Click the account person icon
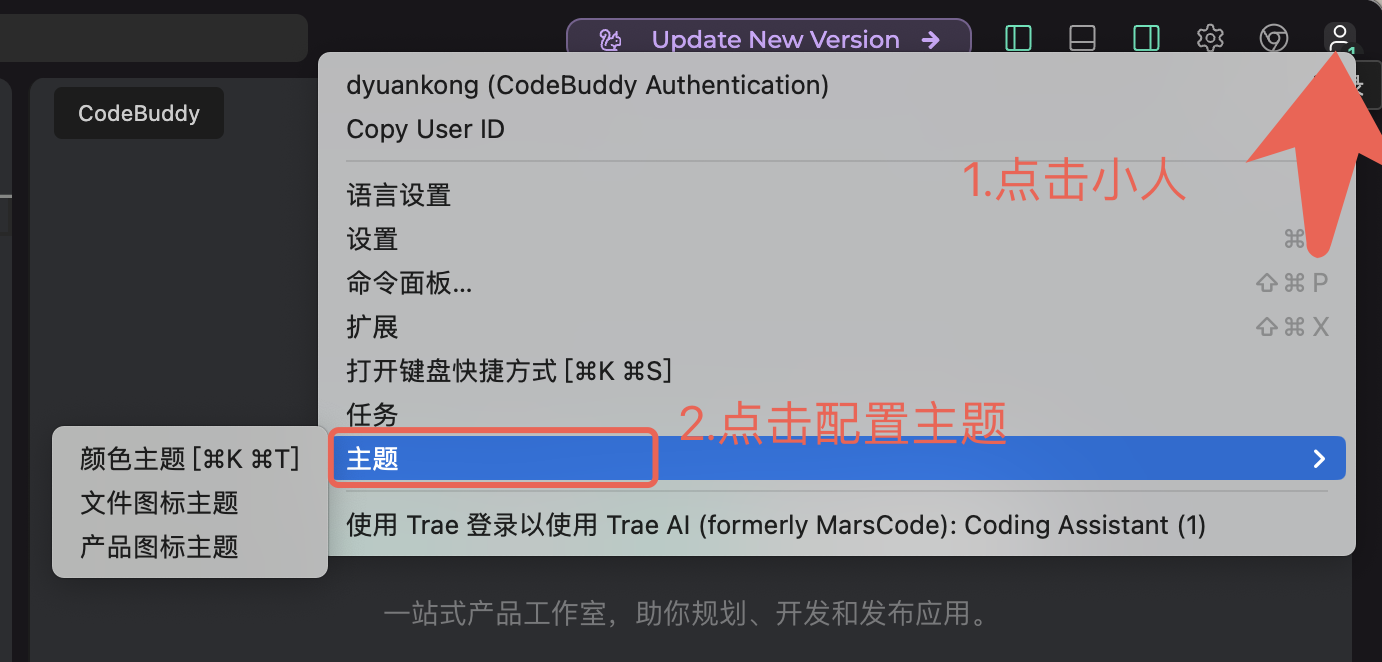1382x662 pixels. (x=1339, y=39)
